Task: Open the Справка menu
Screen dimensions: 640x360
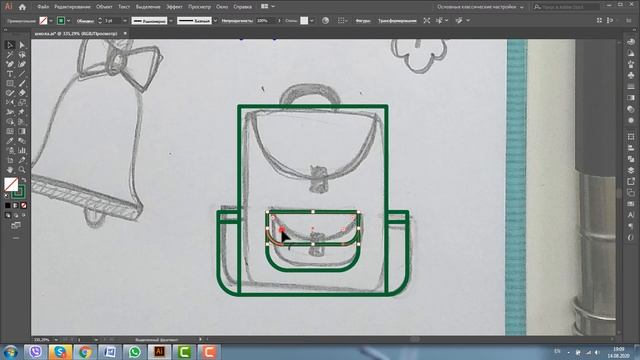Action: (x=242, y=7)
